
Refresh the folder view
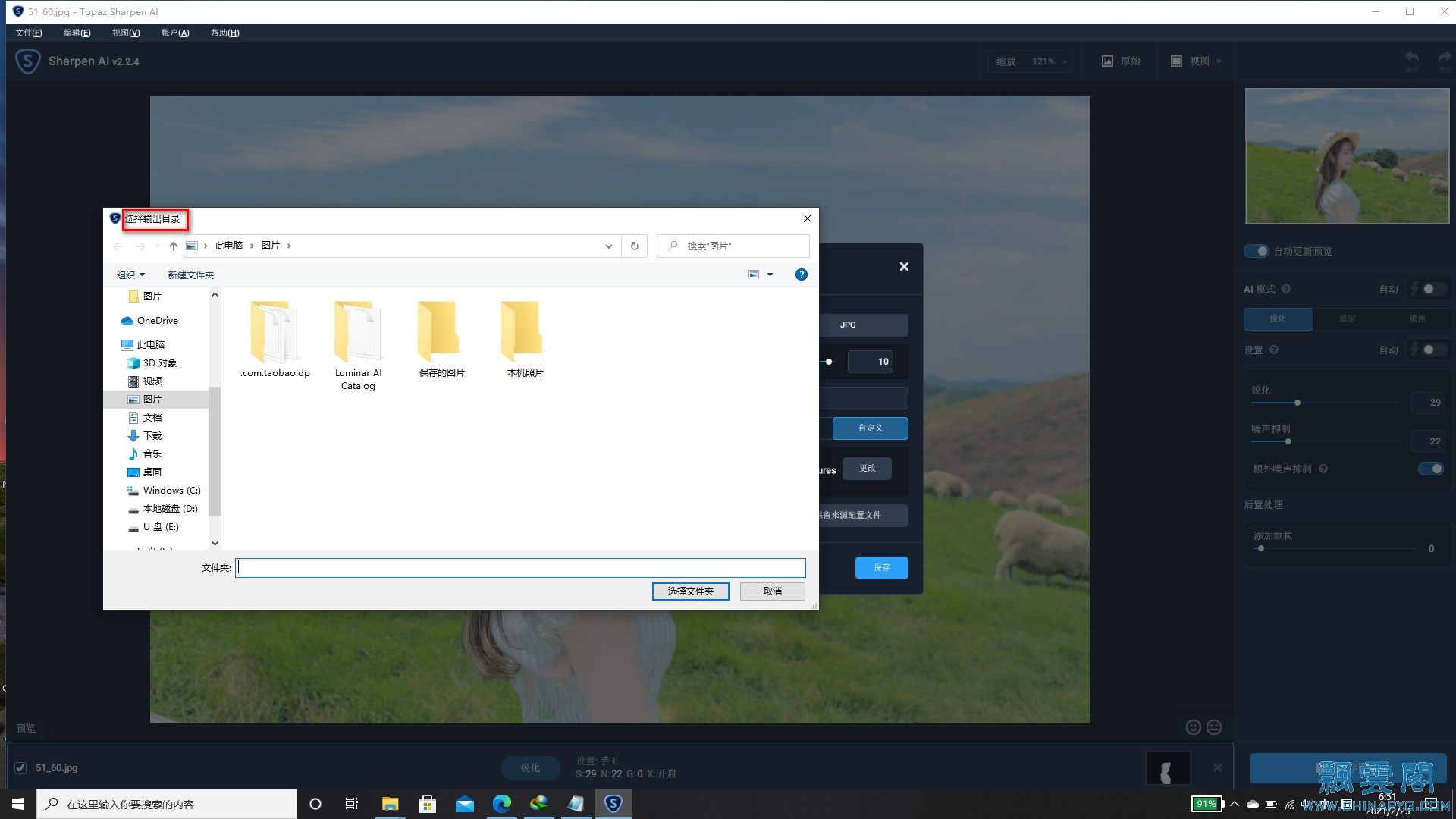coord(635,246)
